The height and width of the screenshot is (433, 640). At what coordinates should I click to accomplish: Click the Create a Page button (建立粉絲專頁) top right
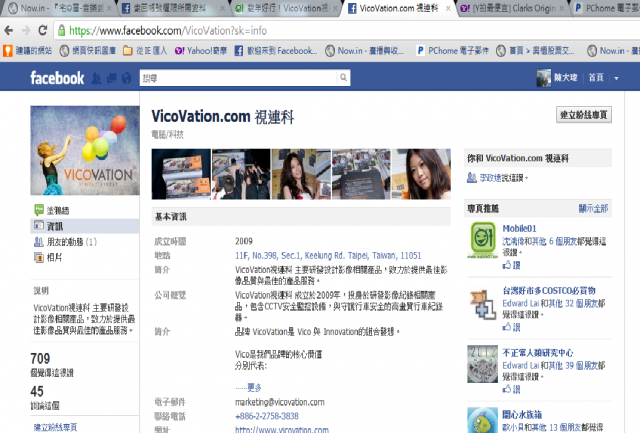pyautogui.click(x=584, y=115)
